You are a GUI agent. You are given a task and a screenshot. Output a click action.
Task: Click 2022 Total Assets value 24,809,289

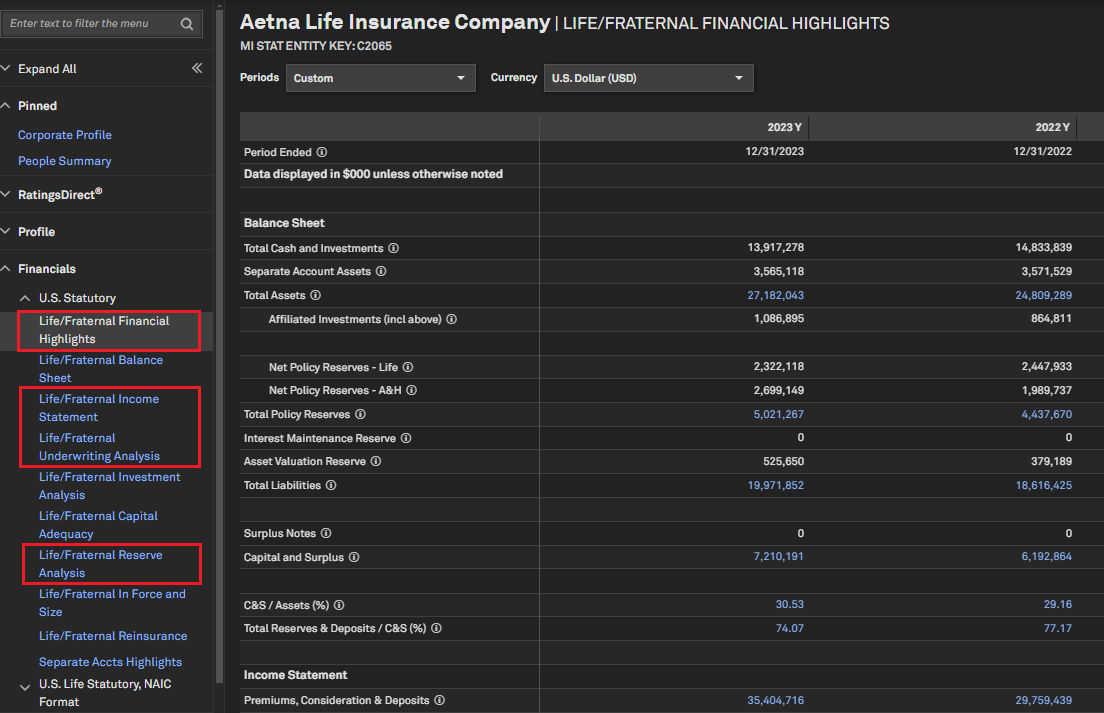pos(1043,295)
